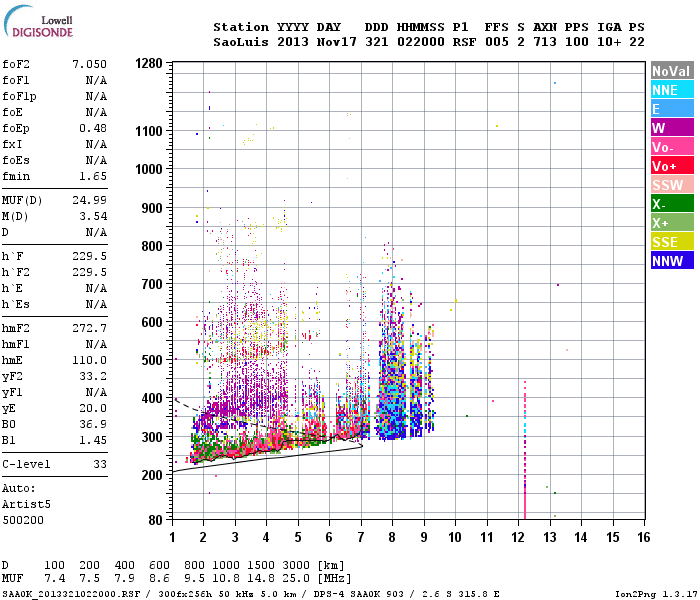
Task: Click the IGA value 10+
Action: 609,42
